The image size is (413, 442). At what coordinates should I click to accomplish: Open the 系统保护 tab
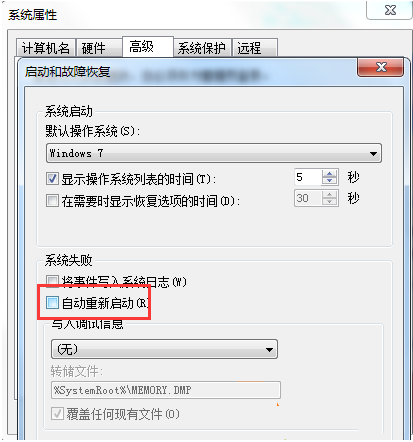pyautogui.click(x=202, y=48)
